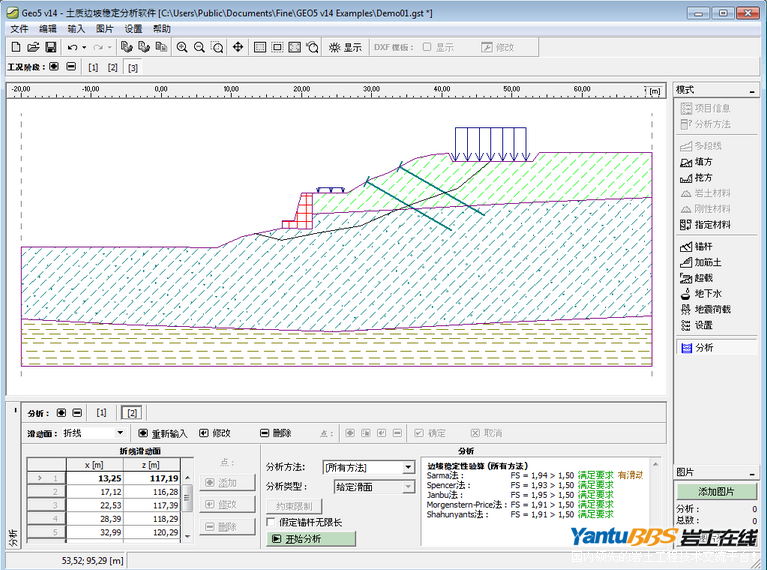Add a new analysis (分析 plus icon)
767x570 pixels.
61,413
